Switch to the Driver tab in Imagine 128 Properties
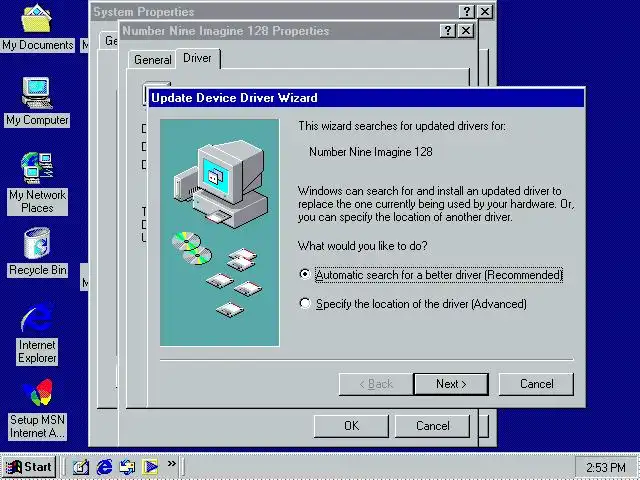Viewport: 640px width, 480px height. [x=198, y=58]
